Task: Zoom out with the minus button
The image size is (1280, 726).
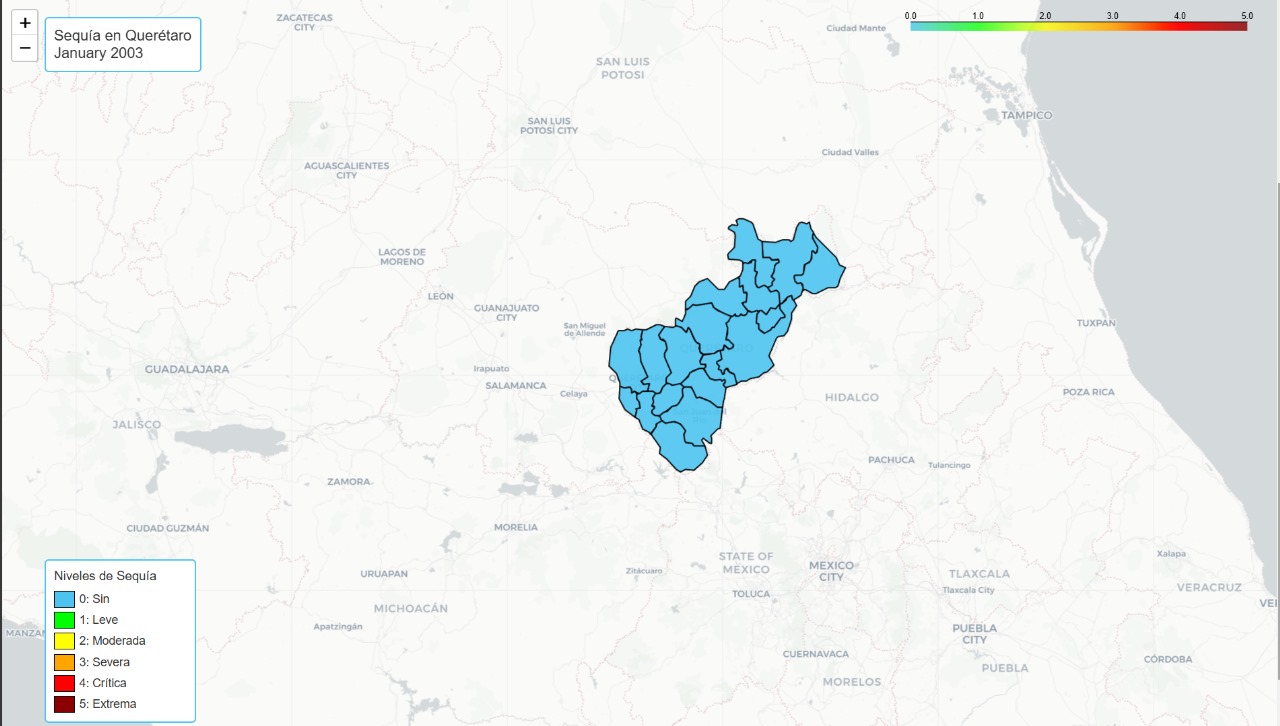Action: coord(25,48)
